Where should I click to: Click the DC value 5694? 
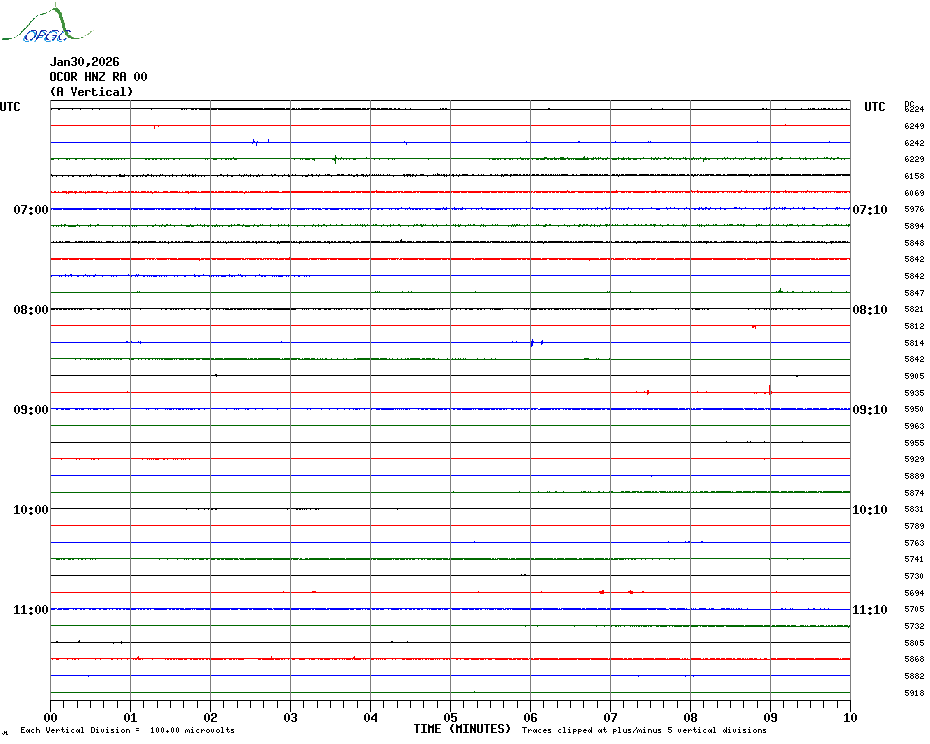[x=913, y=593]
